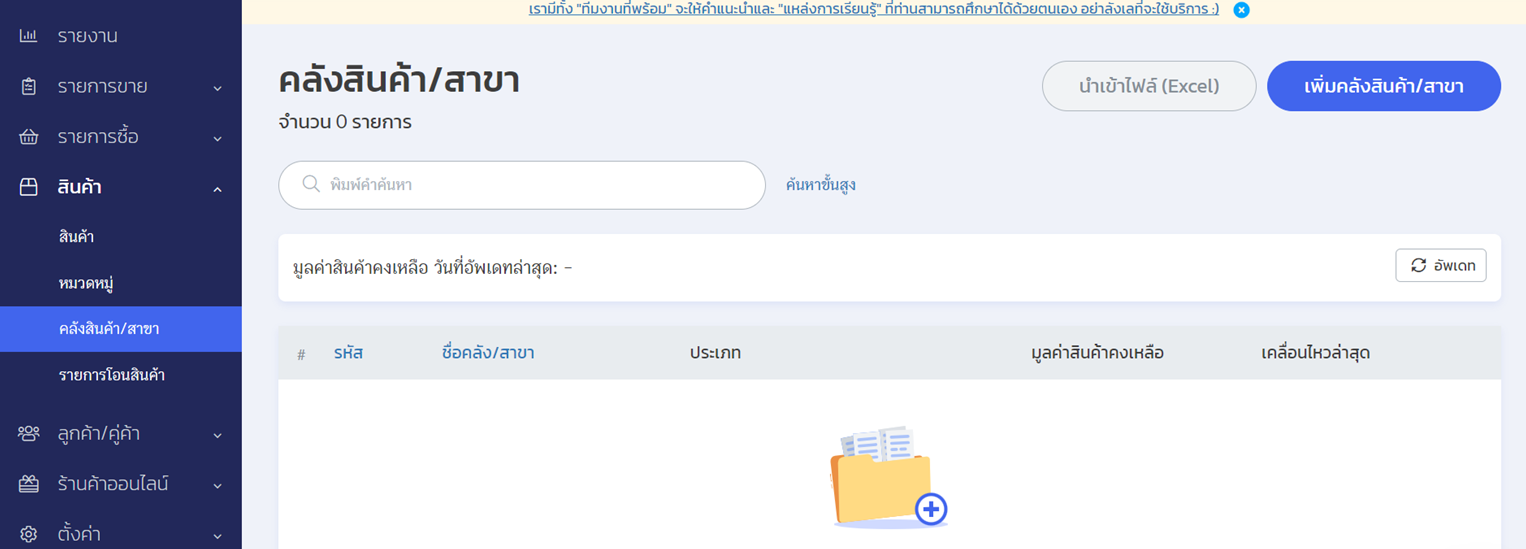Select the สินค้า submenu item
The image size is (1526, 549).
[x=76, y=237]
